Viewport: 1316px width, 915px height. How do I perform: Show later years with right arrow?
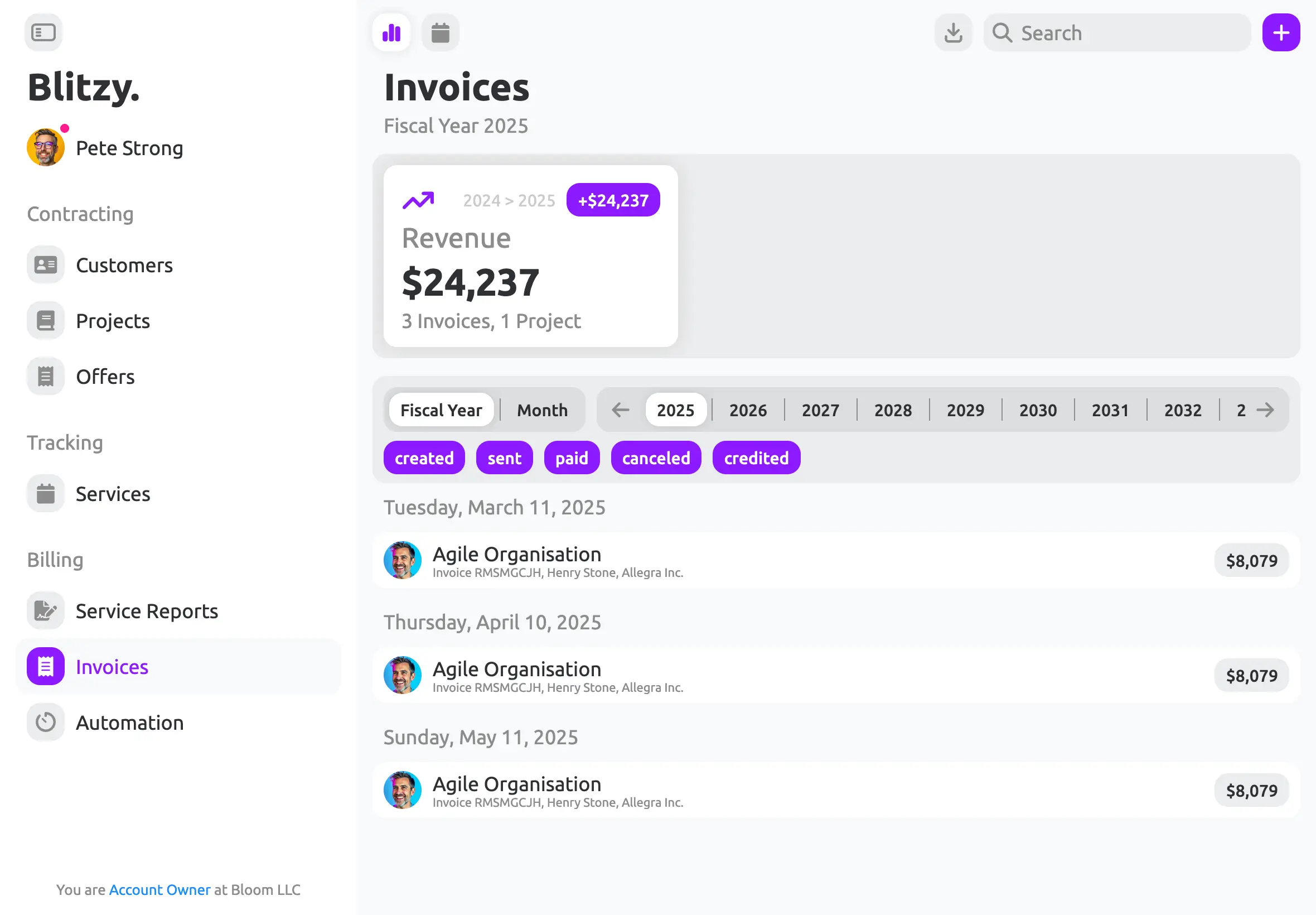click(1265, 410)
